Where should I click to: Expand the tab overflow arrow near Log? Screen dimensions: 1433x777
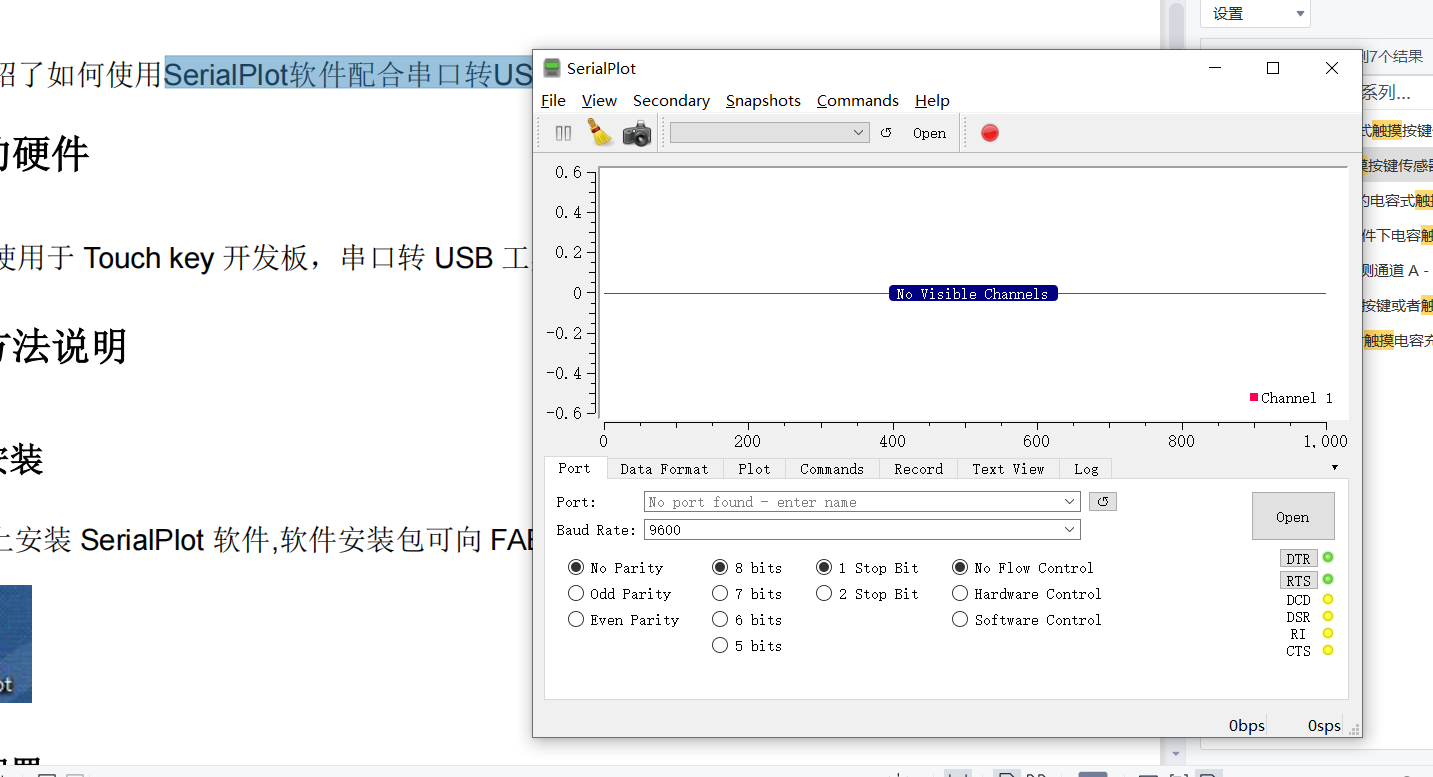tap(1334, 468)
